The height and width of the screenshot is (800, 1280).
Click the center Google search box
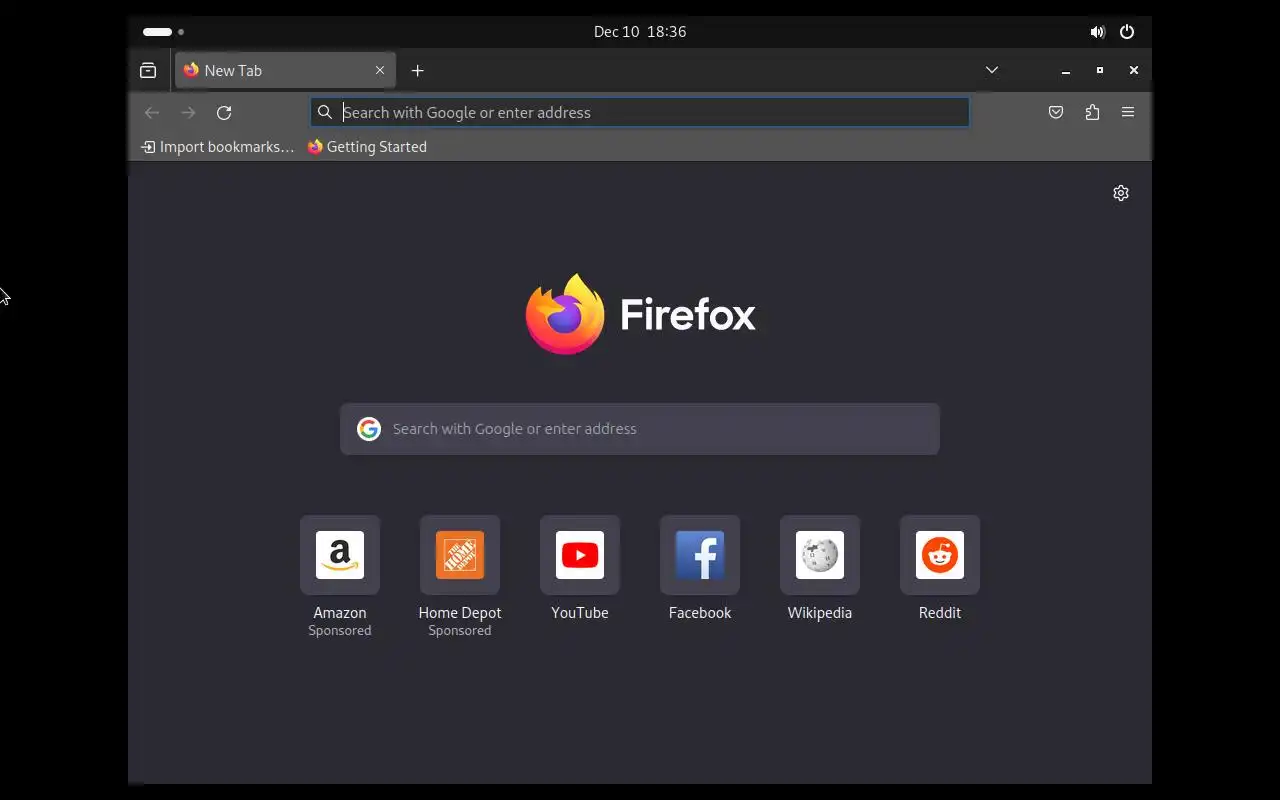click(640, 429)
